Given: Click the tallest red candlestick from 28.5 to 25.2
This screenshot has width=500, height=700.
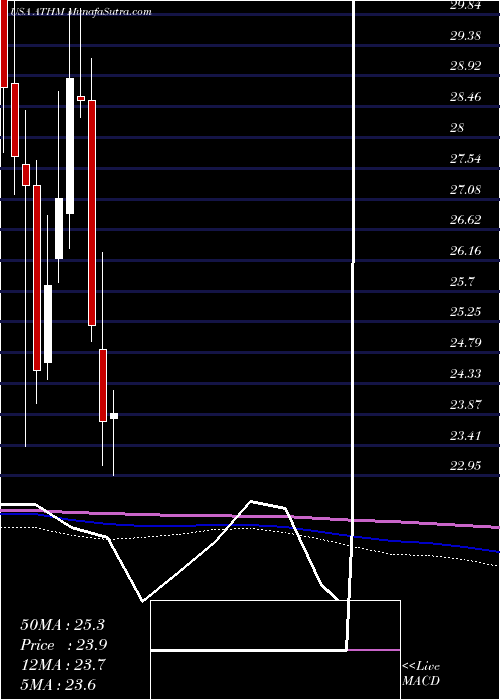Looking at the screenshot, I should click(92, 212).
